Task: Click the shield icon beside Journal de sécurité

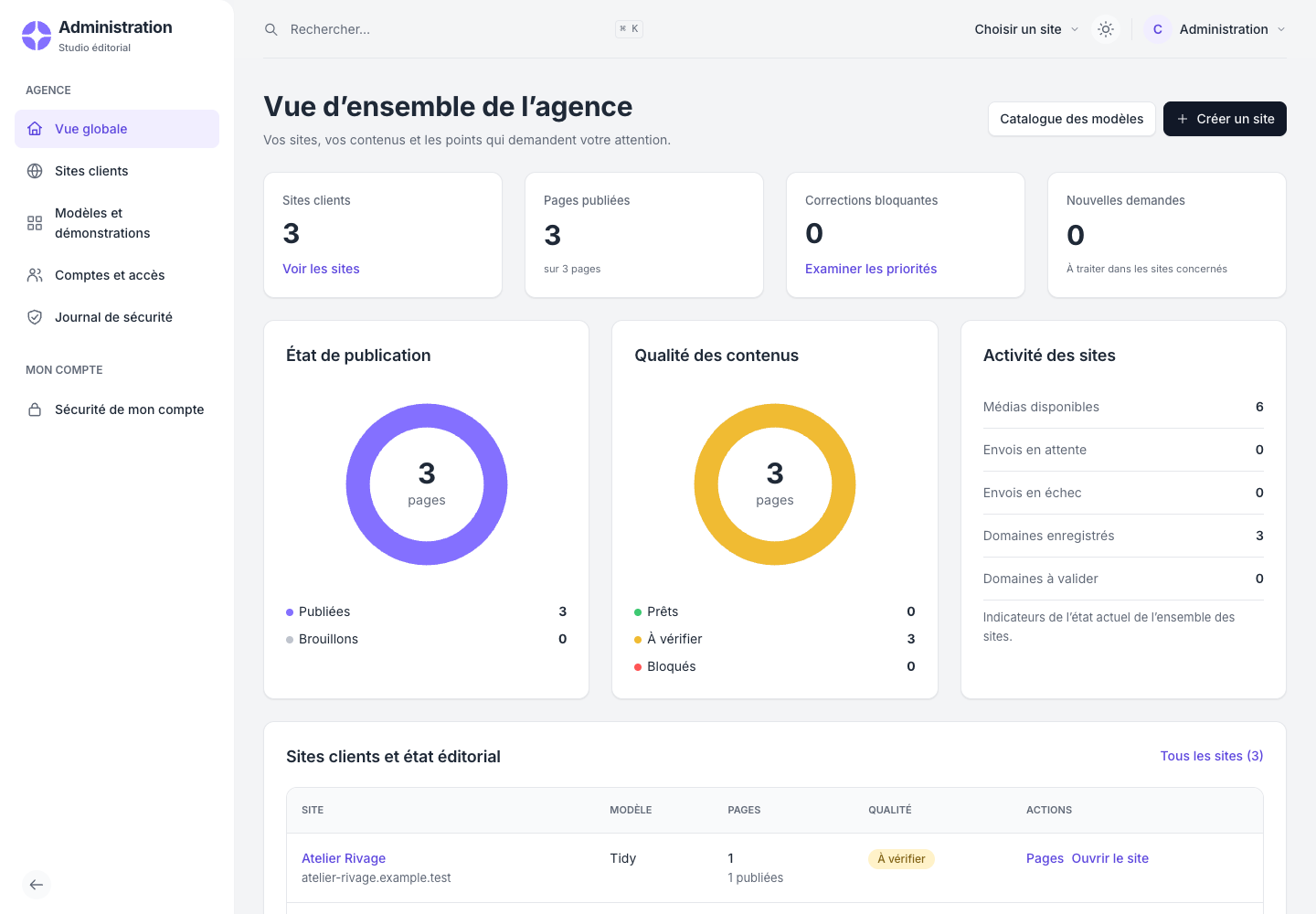Action: 35,317
